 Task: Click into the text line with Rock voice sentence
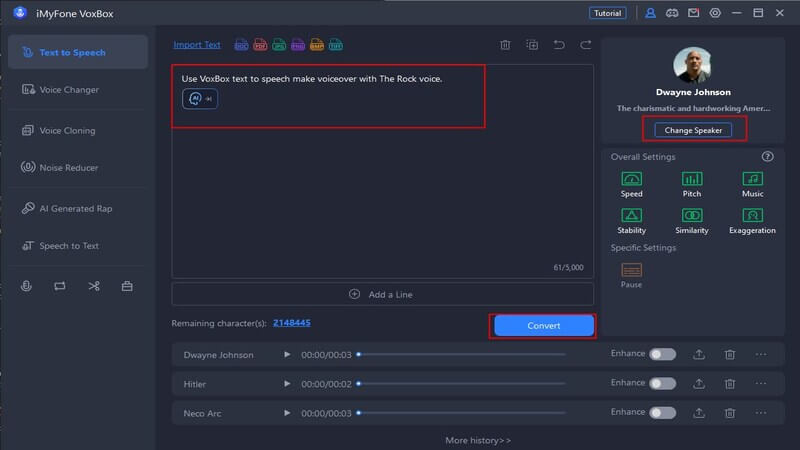312,79
